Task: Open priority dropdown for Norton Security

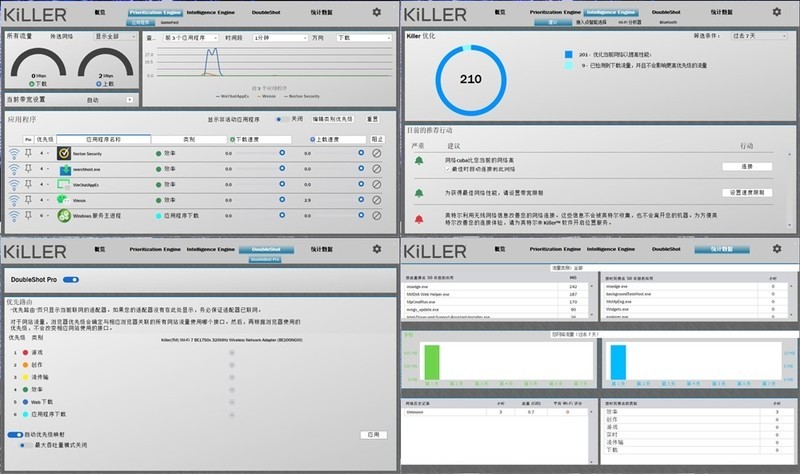Action: pos(45,153)
